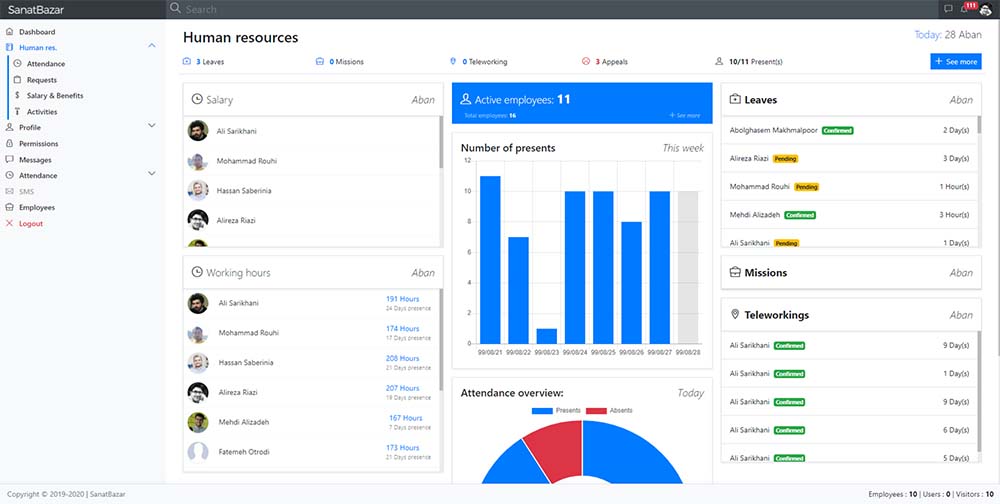Open the Employees menu item
The image size is (1000, 504).
[37, 207]
